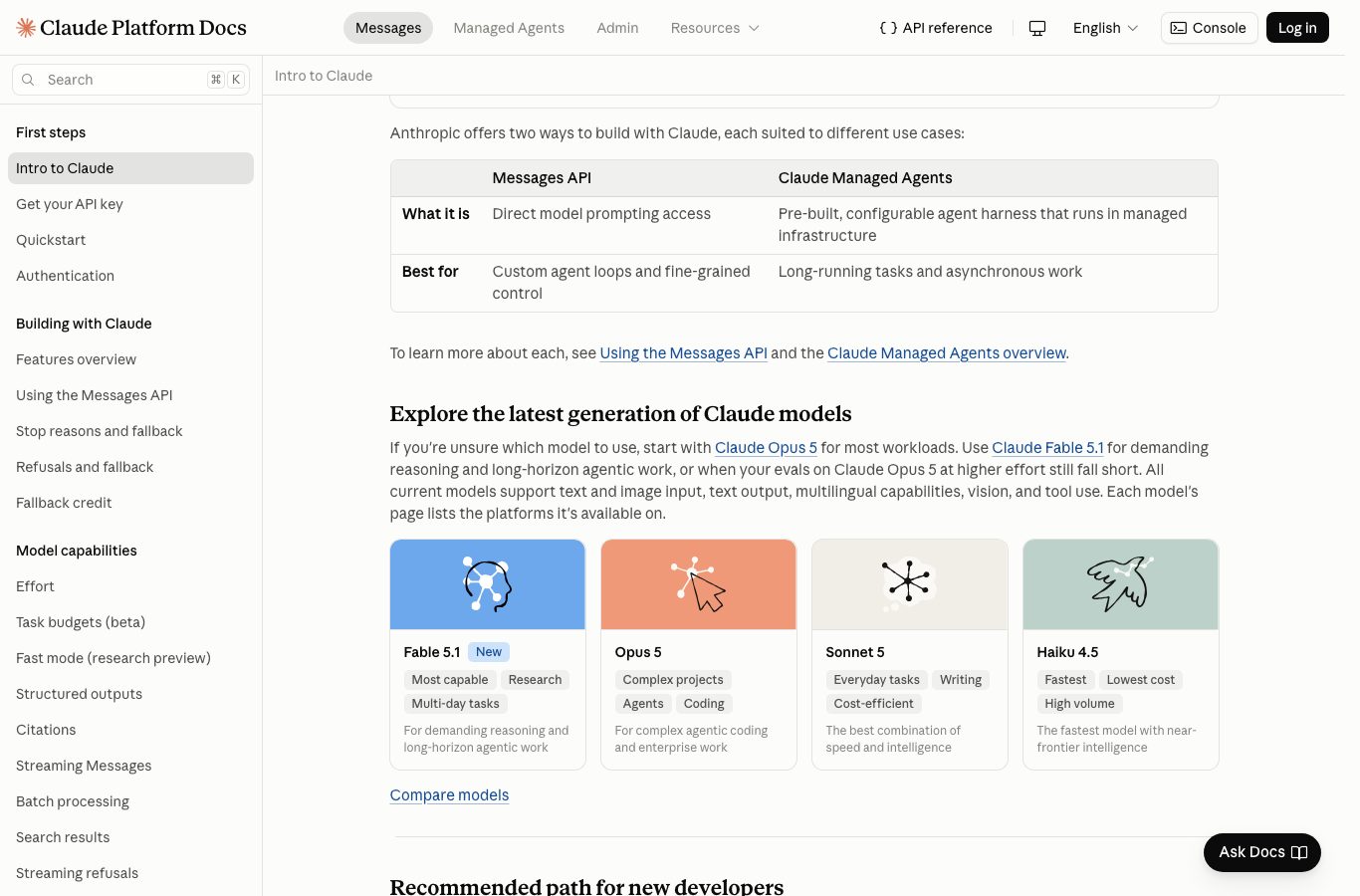Viewport: 1360px width, 896px height.
Task: Click the Coding tag on Opus 5
Action: point(704,704)
